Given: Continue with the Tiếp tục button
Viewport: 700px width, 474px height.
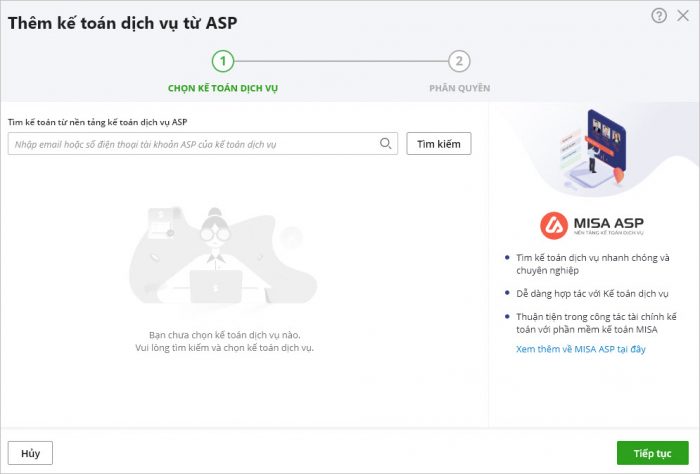Looking at the screenshot, I should click(x=652, y=453).
